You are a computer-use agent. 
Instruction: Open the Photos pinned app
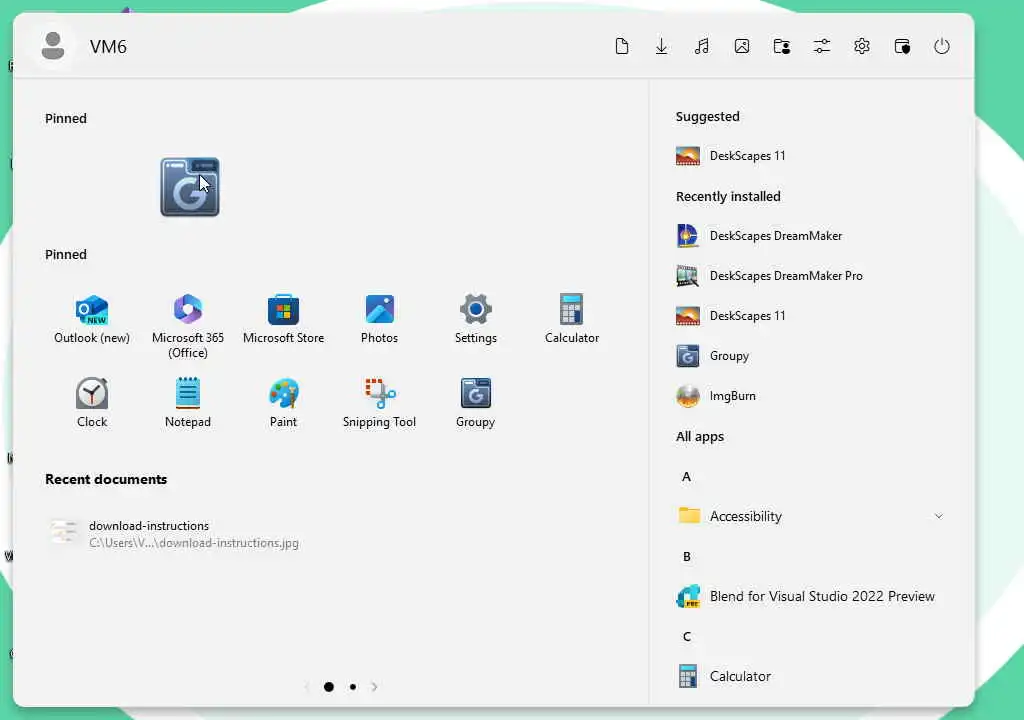click(379, 319)
